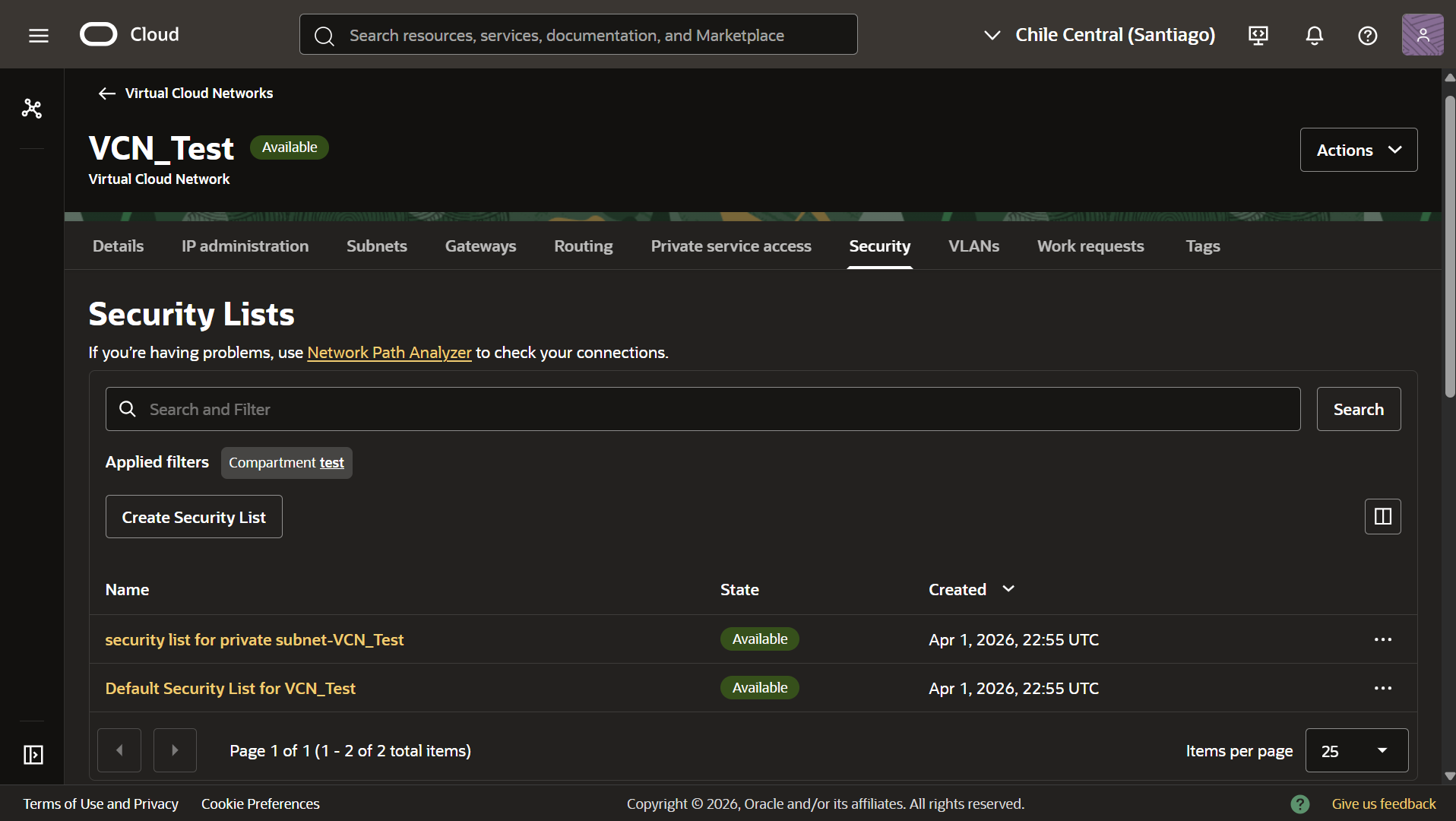Click the Search button
Screen dimensions: 1456x821
[x=1359, y=409]
